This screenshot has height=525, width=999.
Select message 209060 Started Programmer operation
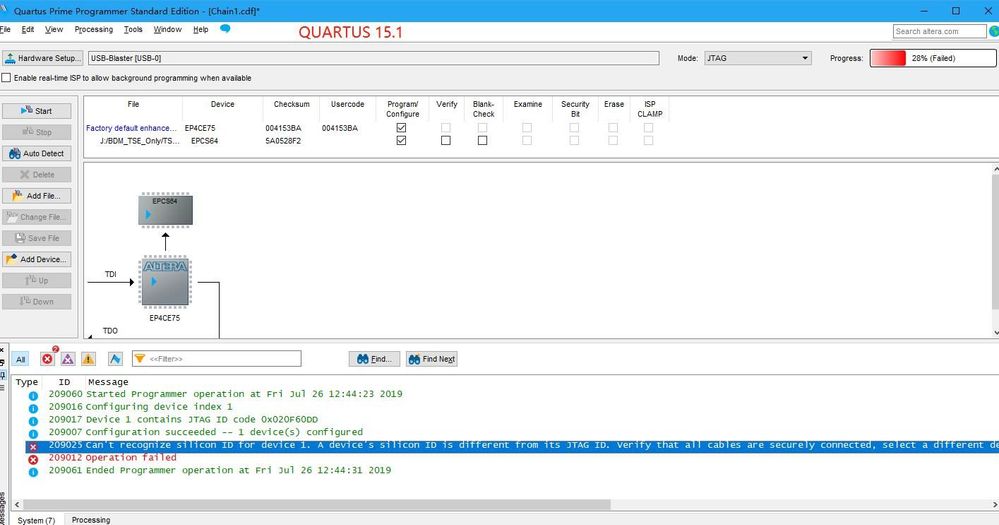pos(225,394)
